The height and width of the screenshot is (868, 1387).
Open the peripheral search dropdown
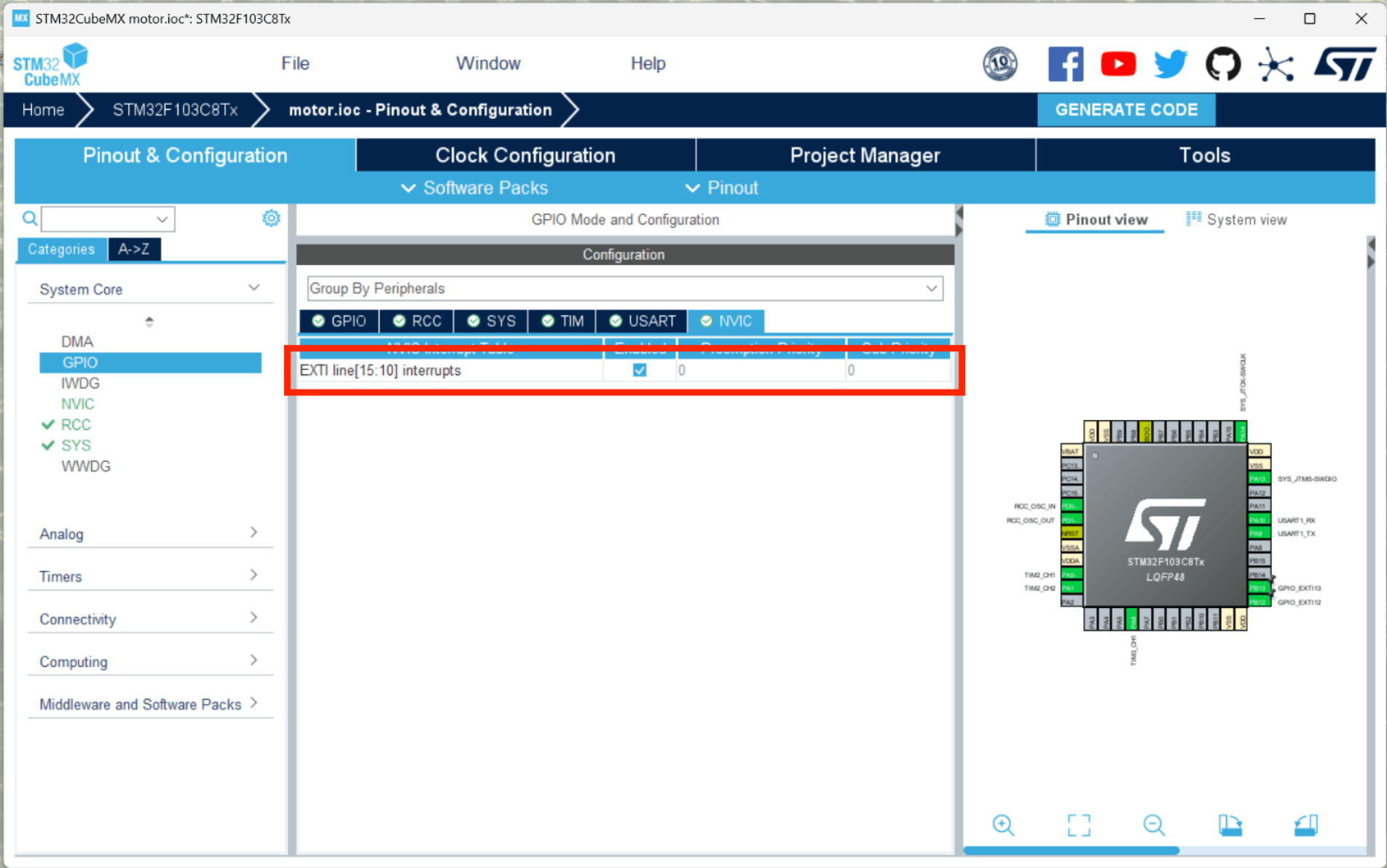[162, 218]
